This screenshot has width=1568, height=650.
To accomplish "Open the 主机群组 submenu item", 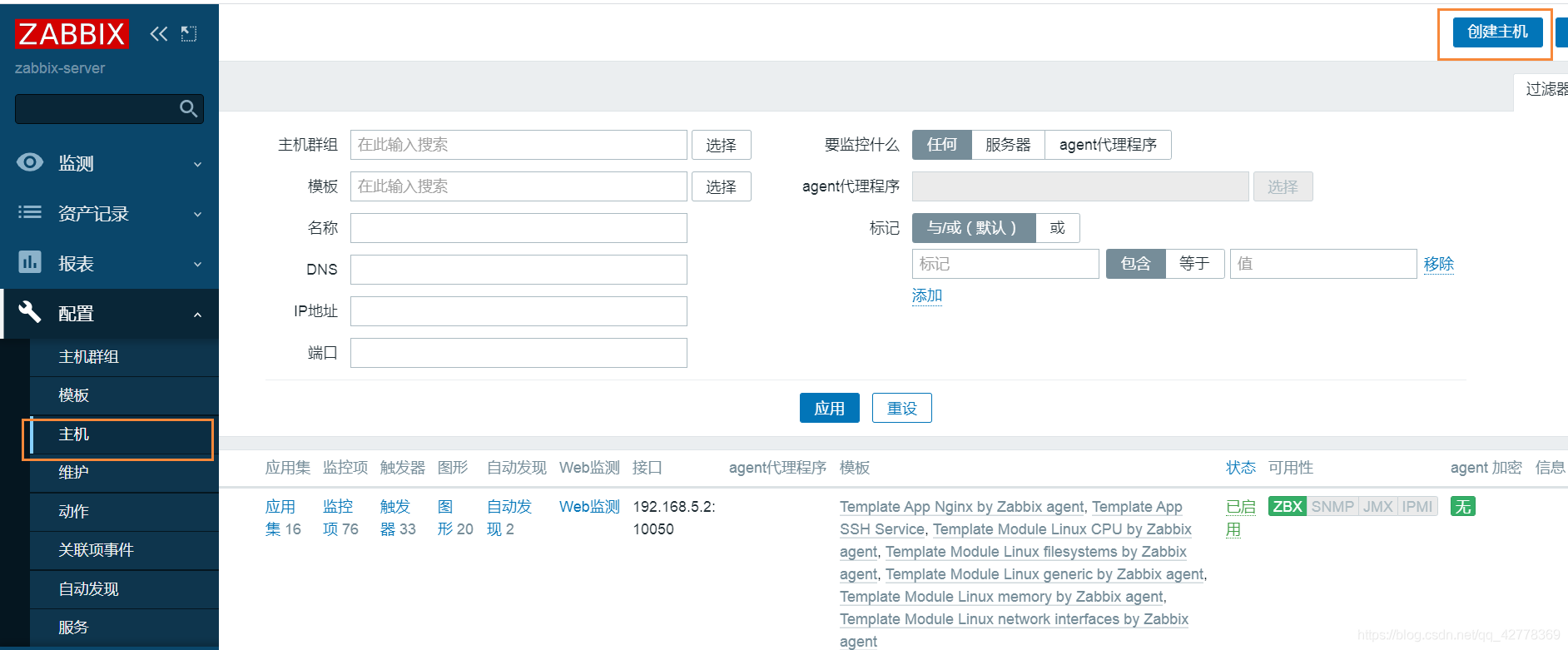I will pyautogui.click(x=124, y=357).
